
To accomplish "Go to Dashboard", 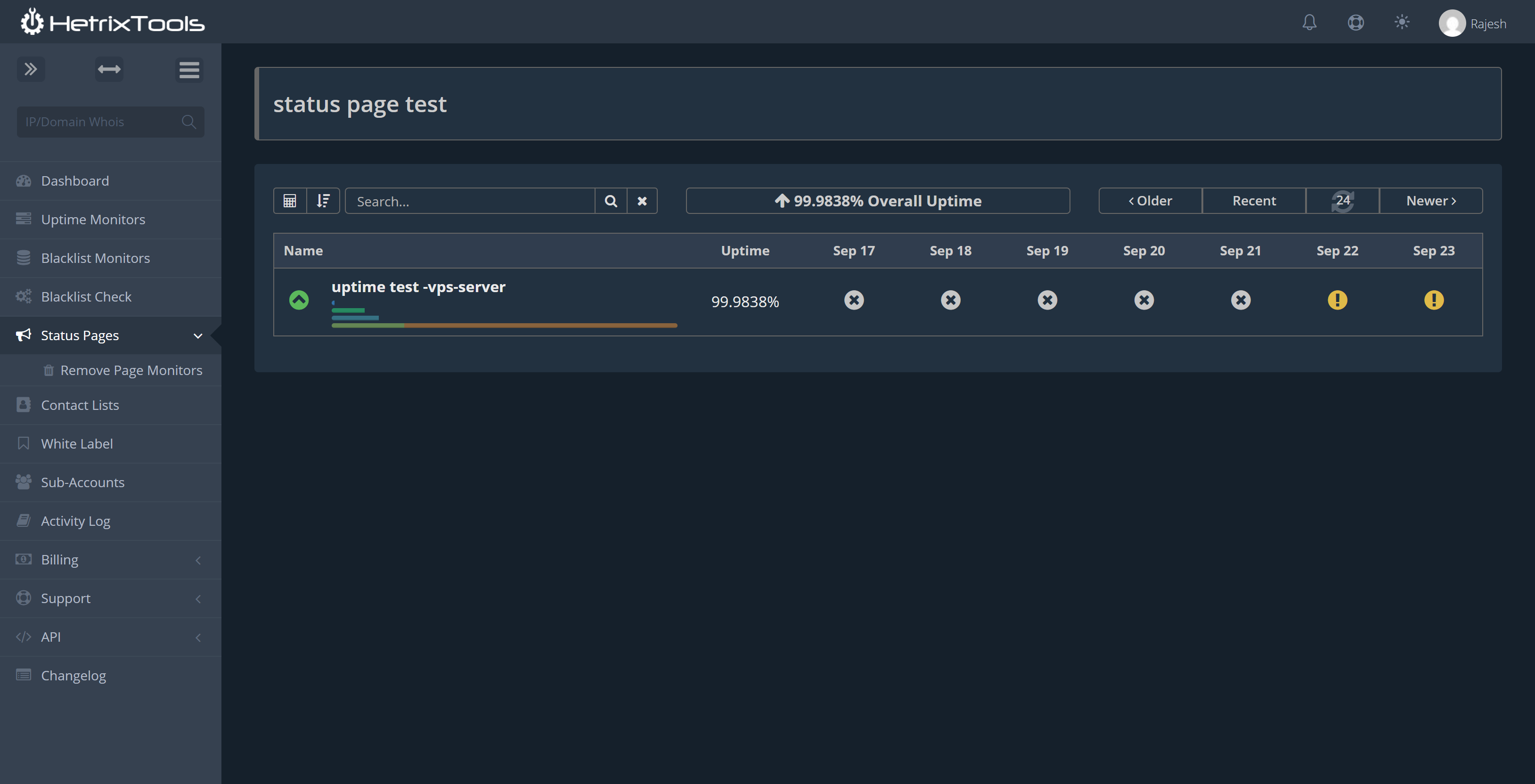I will (110, 180).
